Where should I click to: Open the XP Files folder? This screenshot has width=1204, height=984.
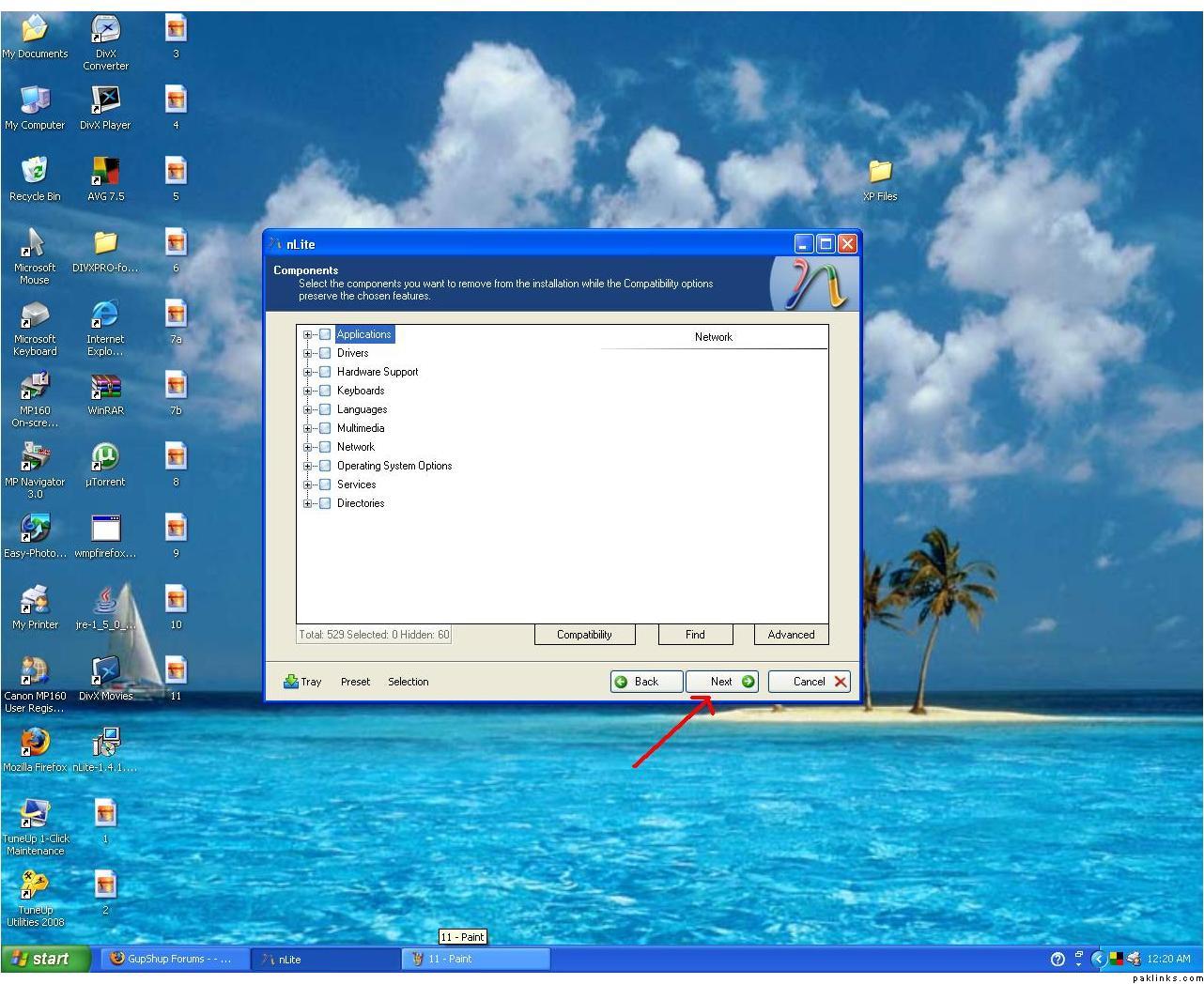pos(880,171)
